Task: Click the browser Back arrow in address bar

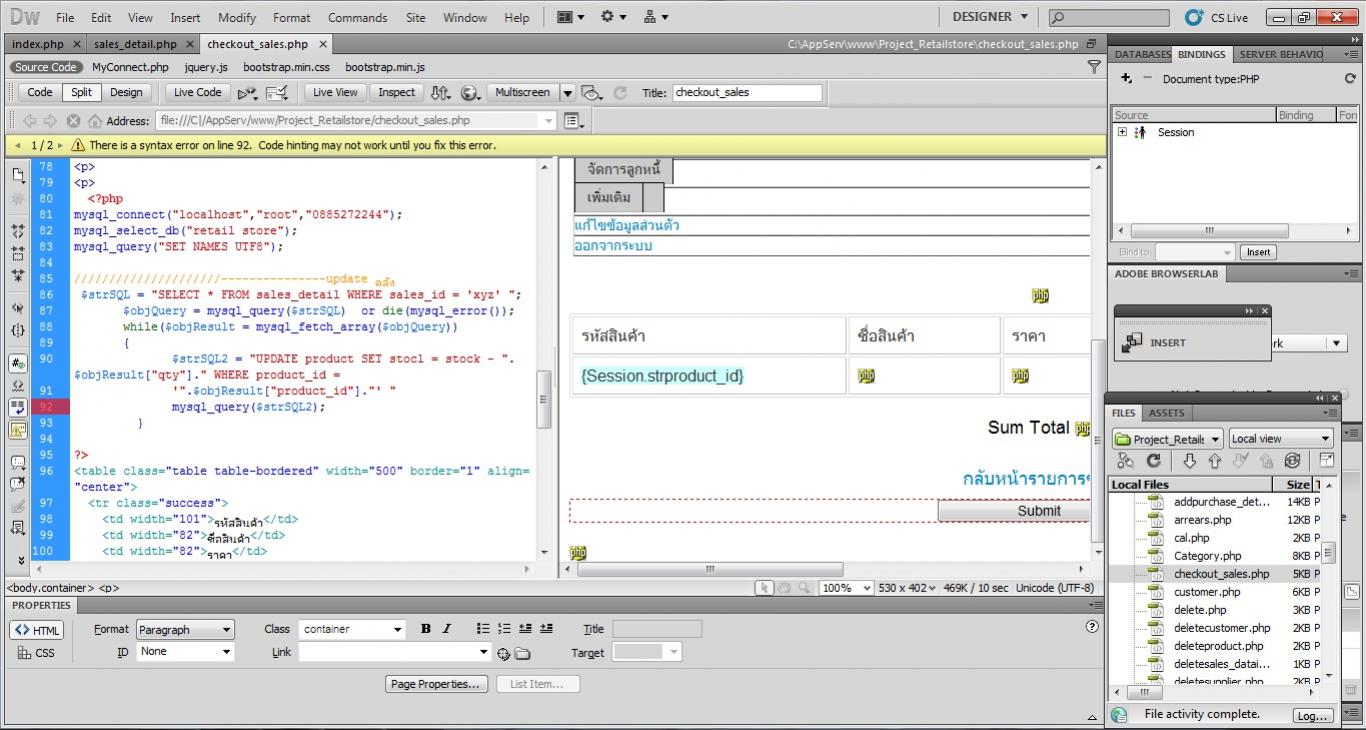Action: click(x=30, y=121)
